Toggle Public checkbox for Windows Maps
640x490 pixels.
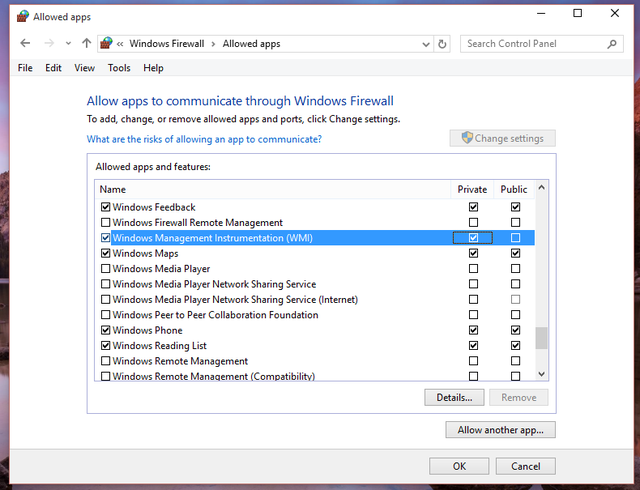[516, 253]
